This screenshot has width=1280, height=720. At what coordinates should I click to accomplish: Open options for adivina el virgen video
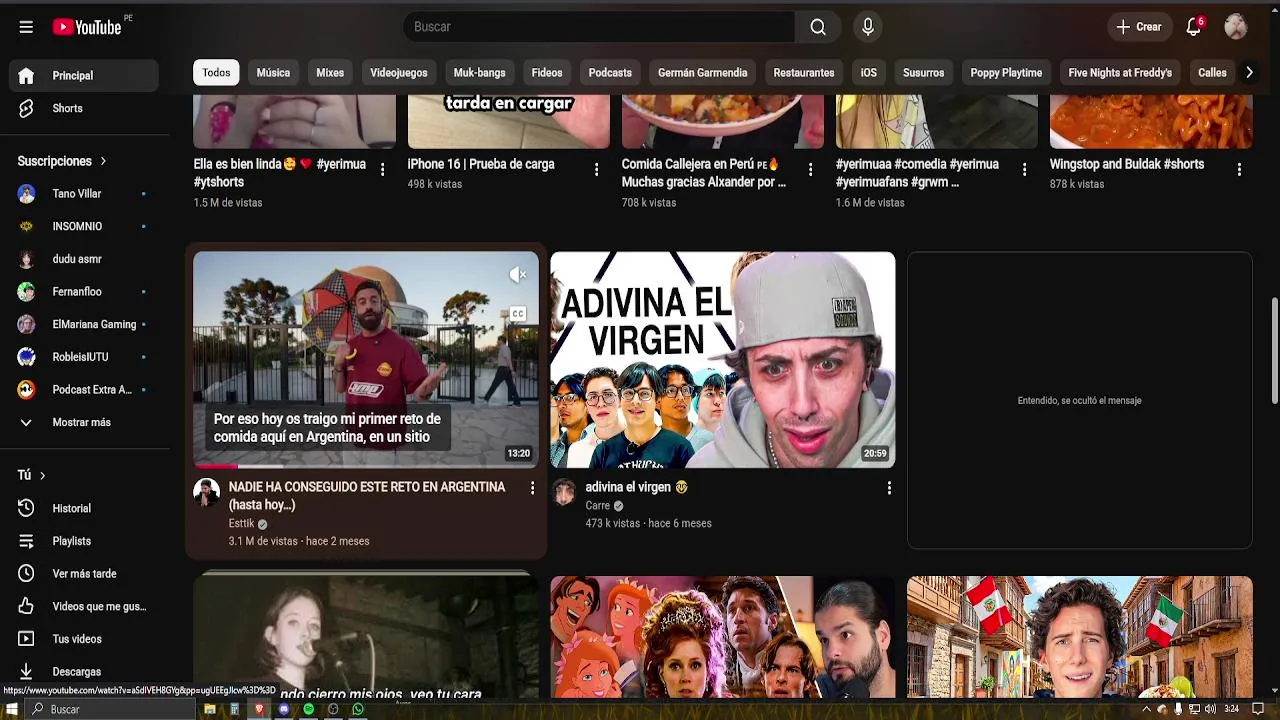click(889, 488)
